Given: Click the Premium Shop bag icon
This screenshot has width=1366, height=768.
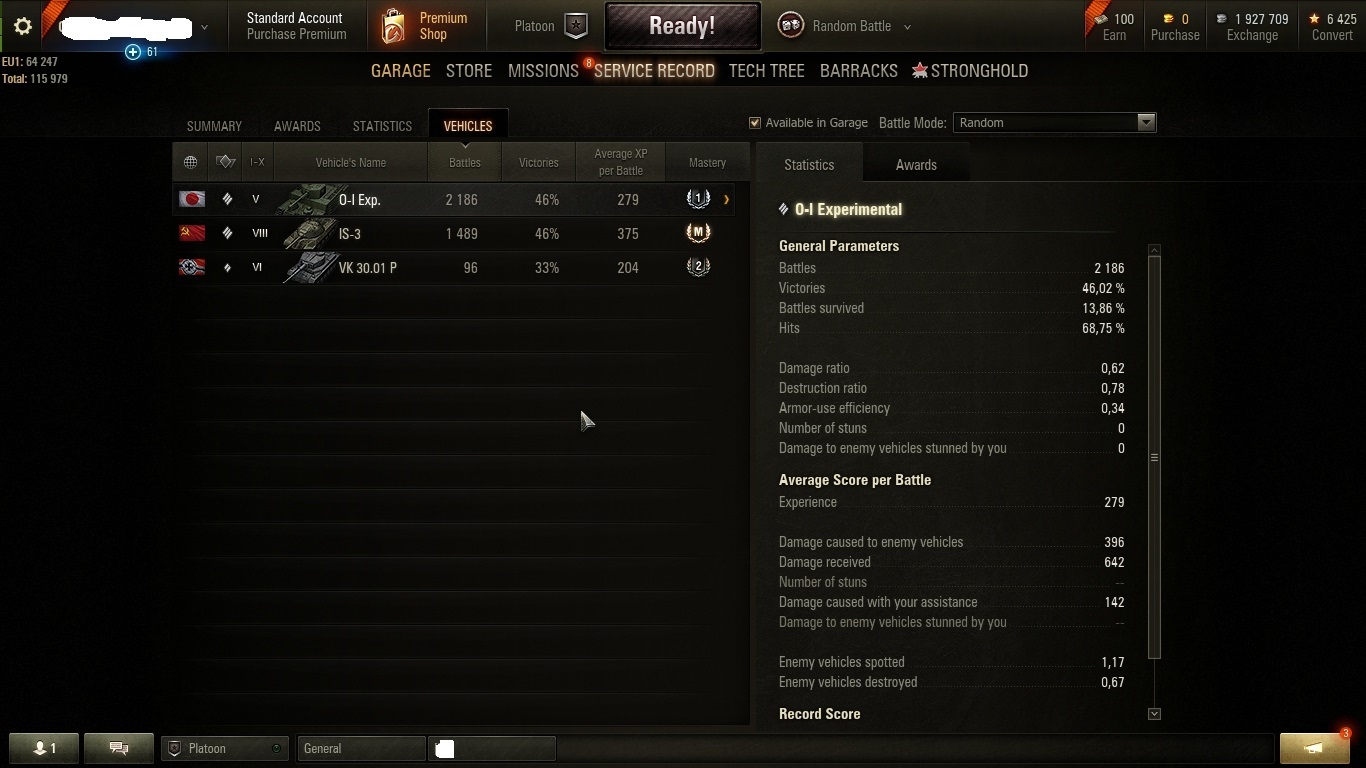Looking at the screenshot, I should click(394, 26).
